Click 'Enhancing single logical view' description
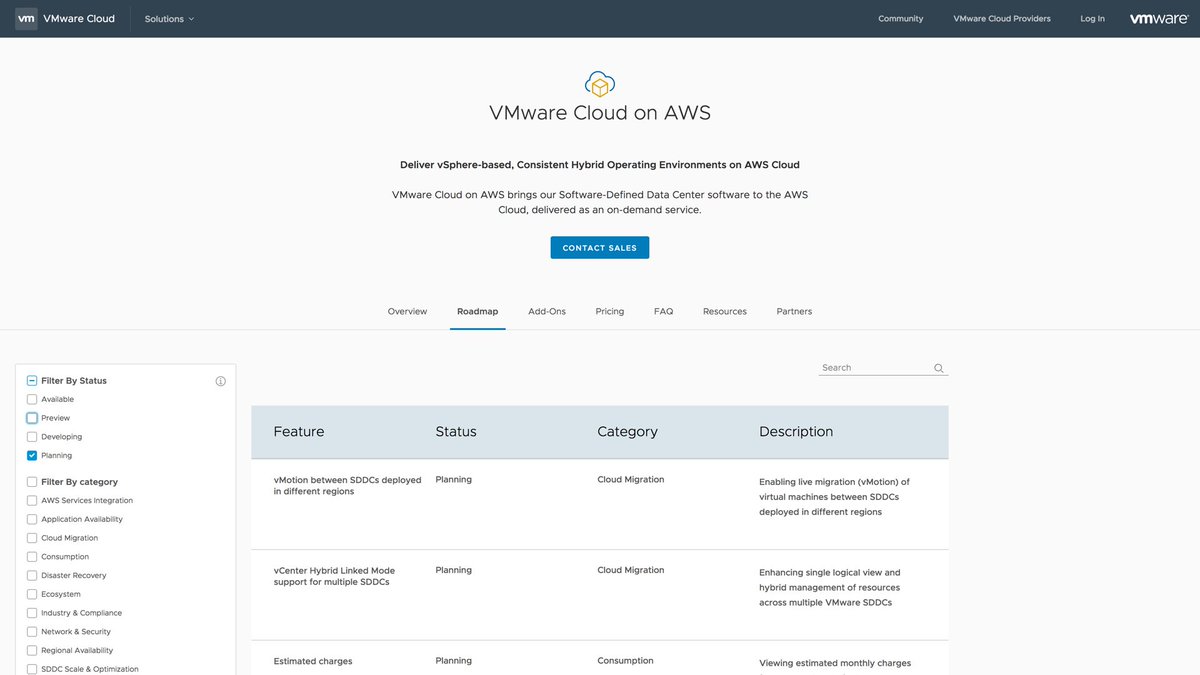This screenshot has width=1200, height=675. 830,588
